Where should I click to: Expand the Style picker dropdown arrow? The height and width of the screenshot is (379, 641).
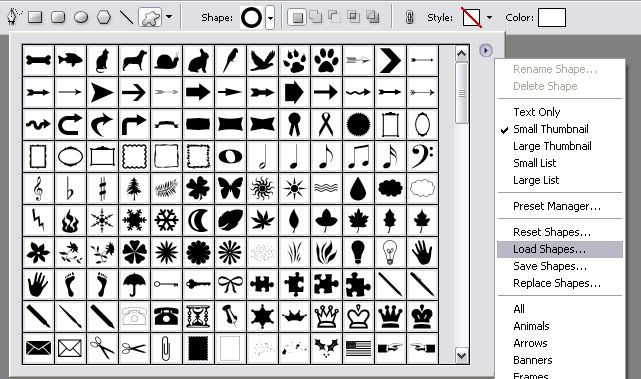click(x=489, y=18)
